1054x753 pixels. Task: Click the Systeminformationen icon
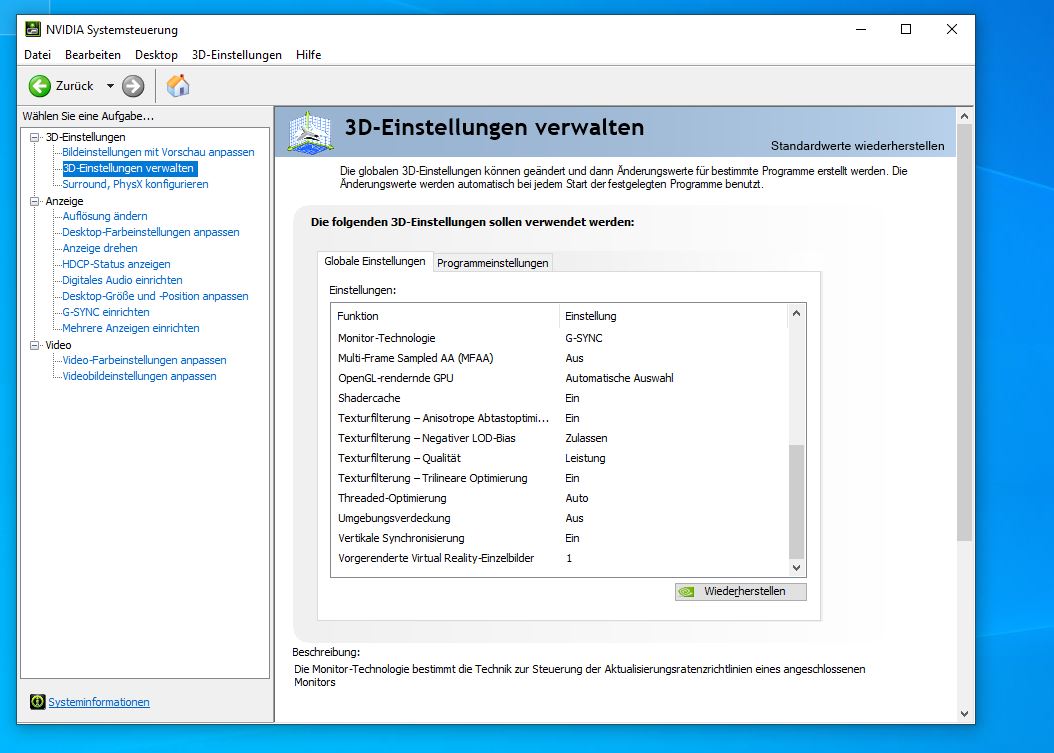click(38, 702)
